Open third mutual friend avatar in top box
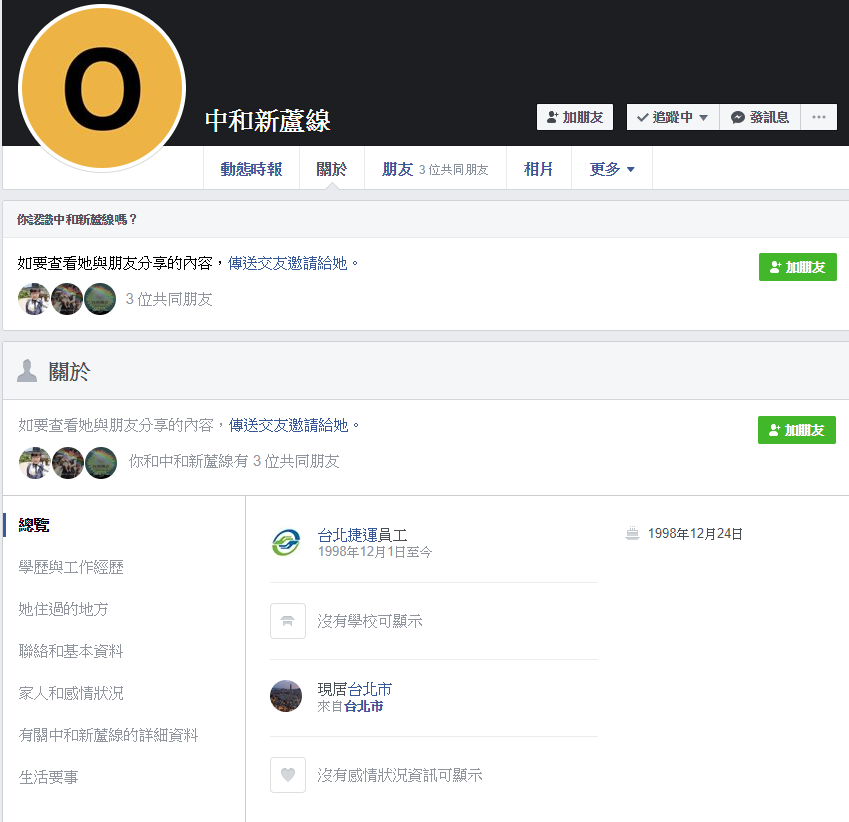The image size is (849, 822). (x=100, y=299)
